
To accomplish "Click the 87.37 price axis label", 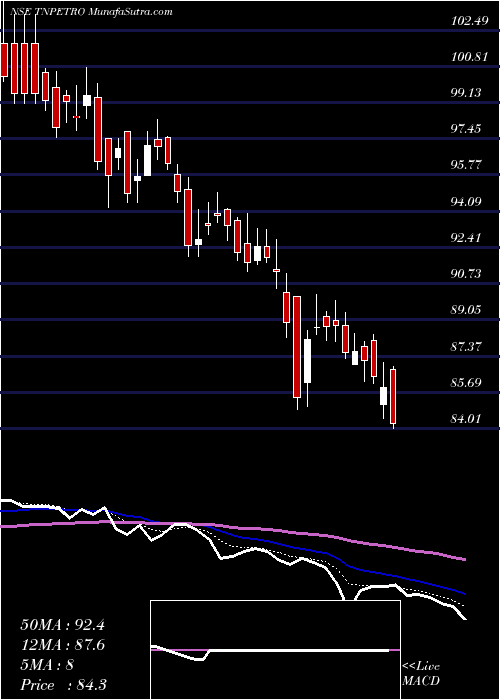I will click(x=468, y=346).
